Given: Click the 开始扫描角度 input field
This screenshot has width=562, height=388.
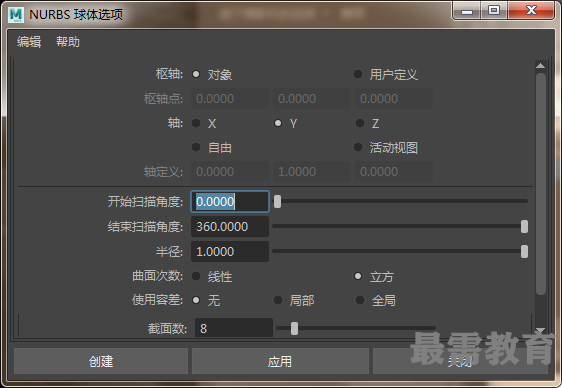Looking at the screenshot, I should point(230,201).
